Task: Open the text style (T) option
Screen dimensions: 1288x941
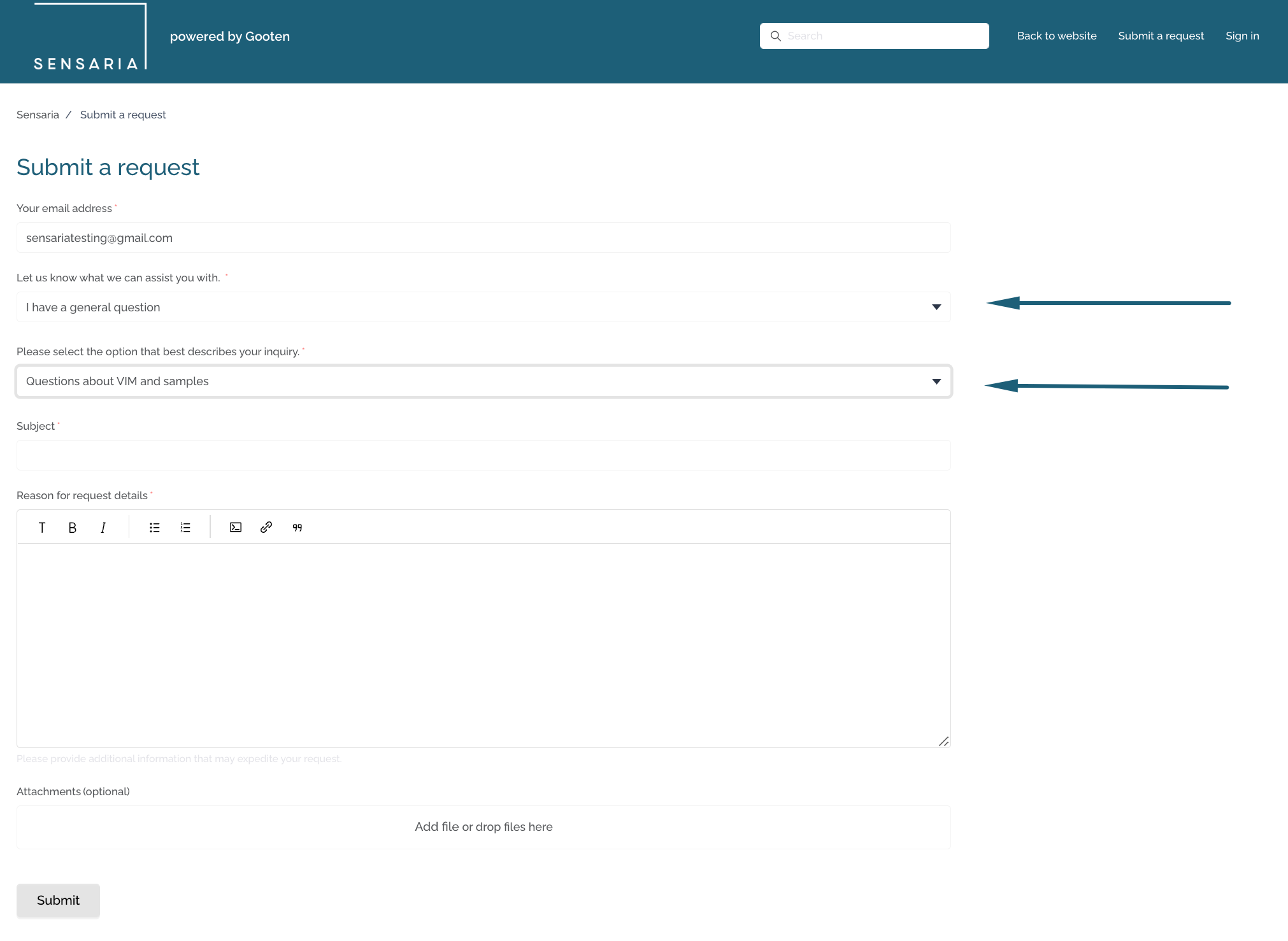Action: coord(42,527)
